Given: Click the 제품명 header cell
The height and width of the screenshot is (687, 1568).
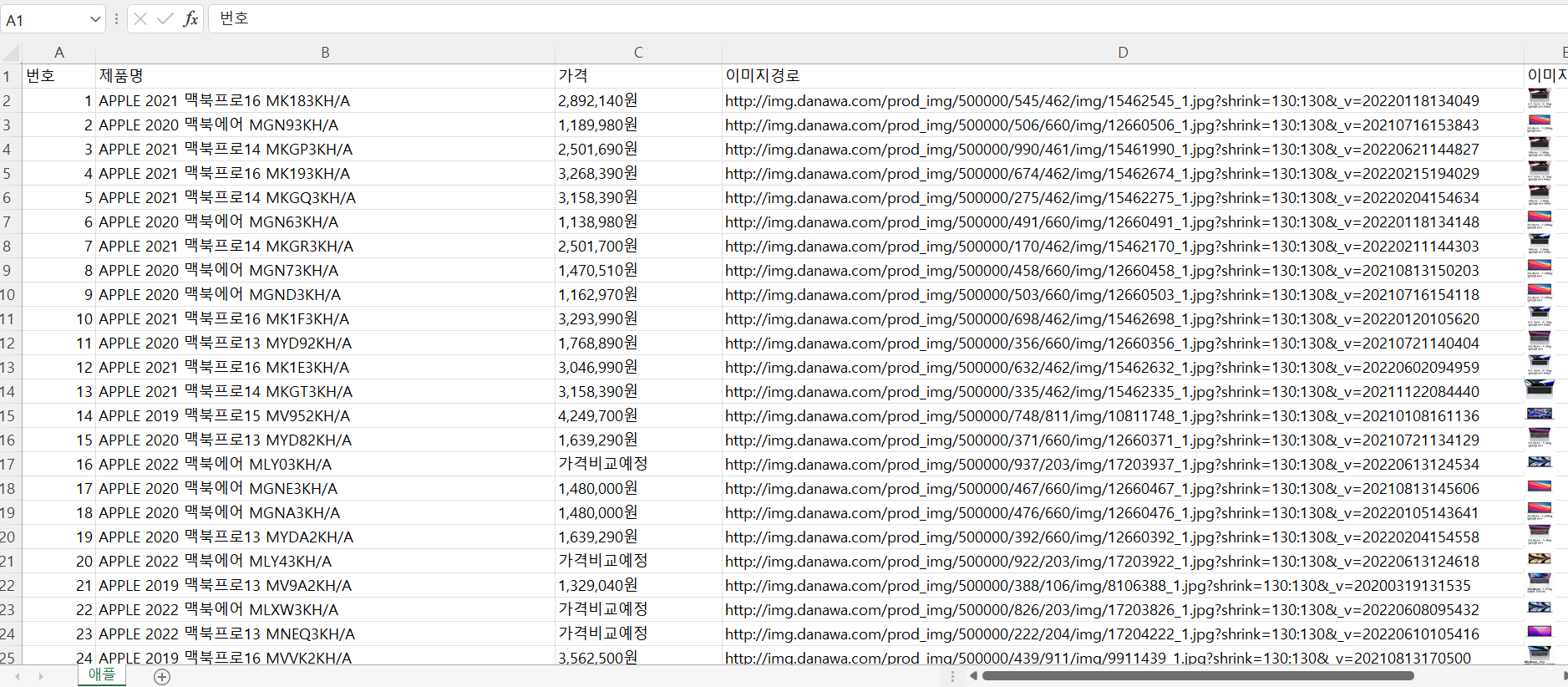Looking at the screenshot, I should point(325,76).
